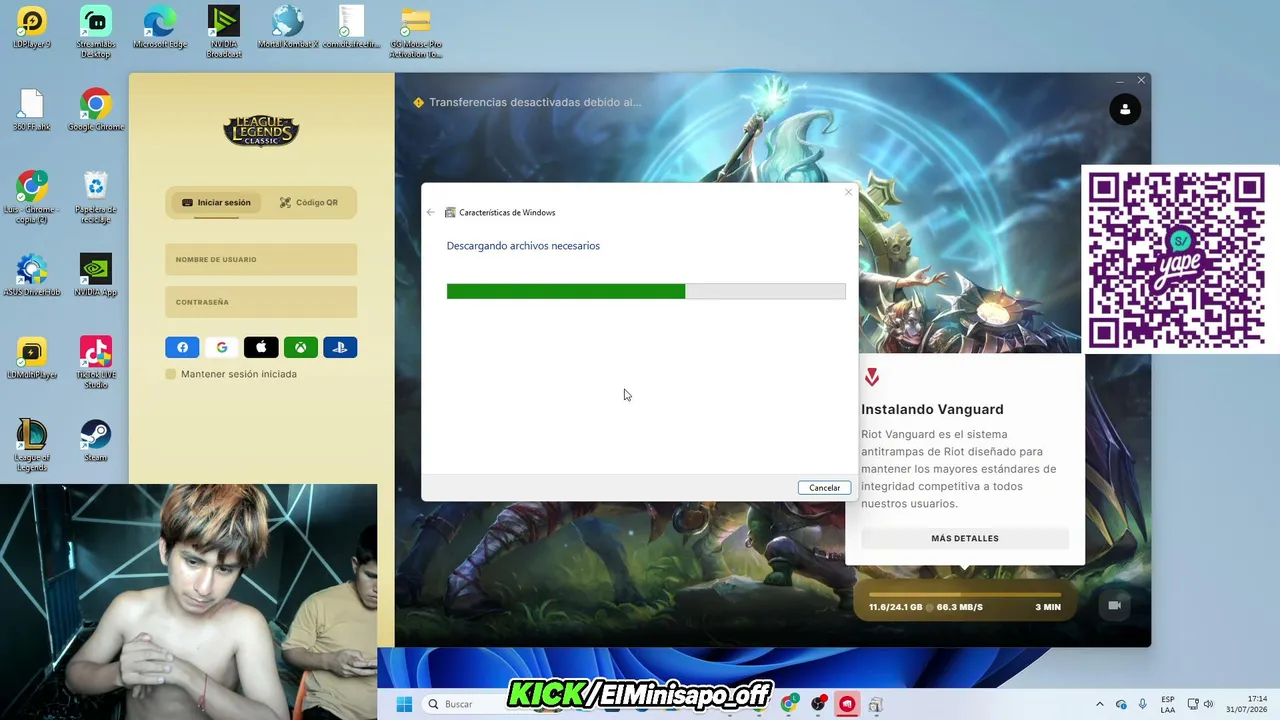Open the LDPlayer 9 desktop icon
Screen dimensions: 1280x720
tap(32, 28)
